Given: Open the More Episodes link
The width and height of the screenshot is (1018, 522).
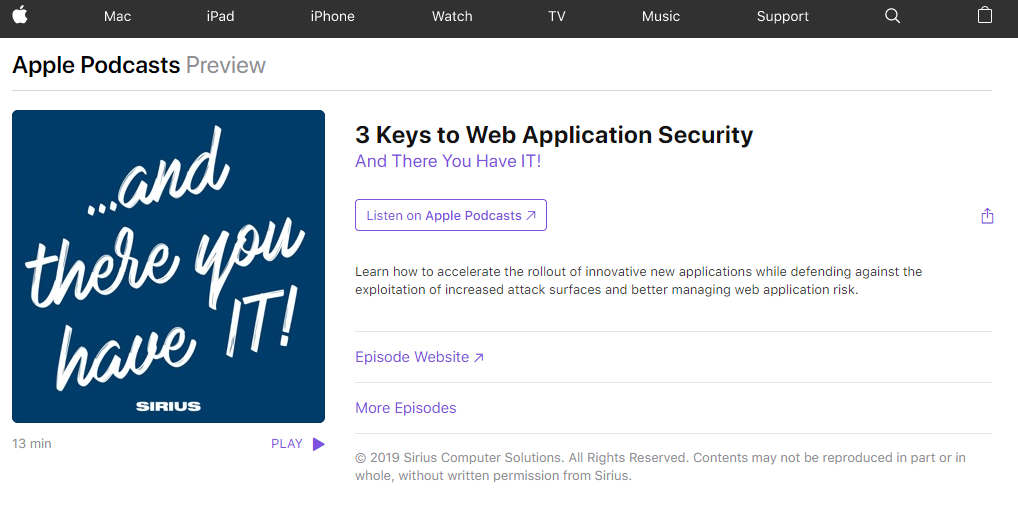Looking at the screenshot, I should point(406,408).
